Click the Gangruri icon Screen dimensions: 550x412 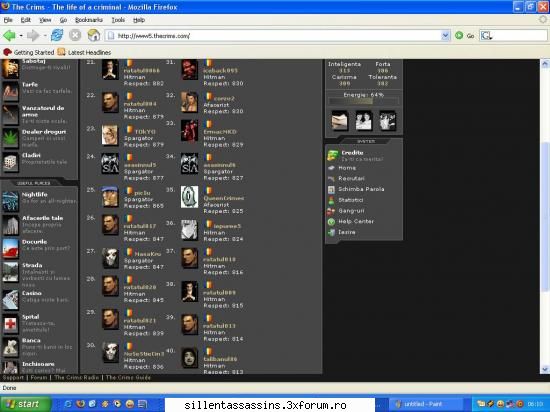pyautogui.click(x=331, y=211)
